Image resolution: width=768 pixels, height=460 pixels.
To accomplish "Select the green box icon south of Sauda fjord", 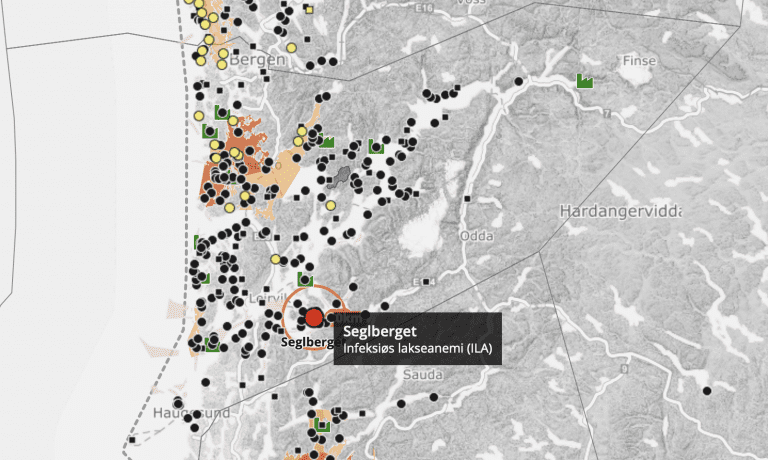I will point(322,425).
